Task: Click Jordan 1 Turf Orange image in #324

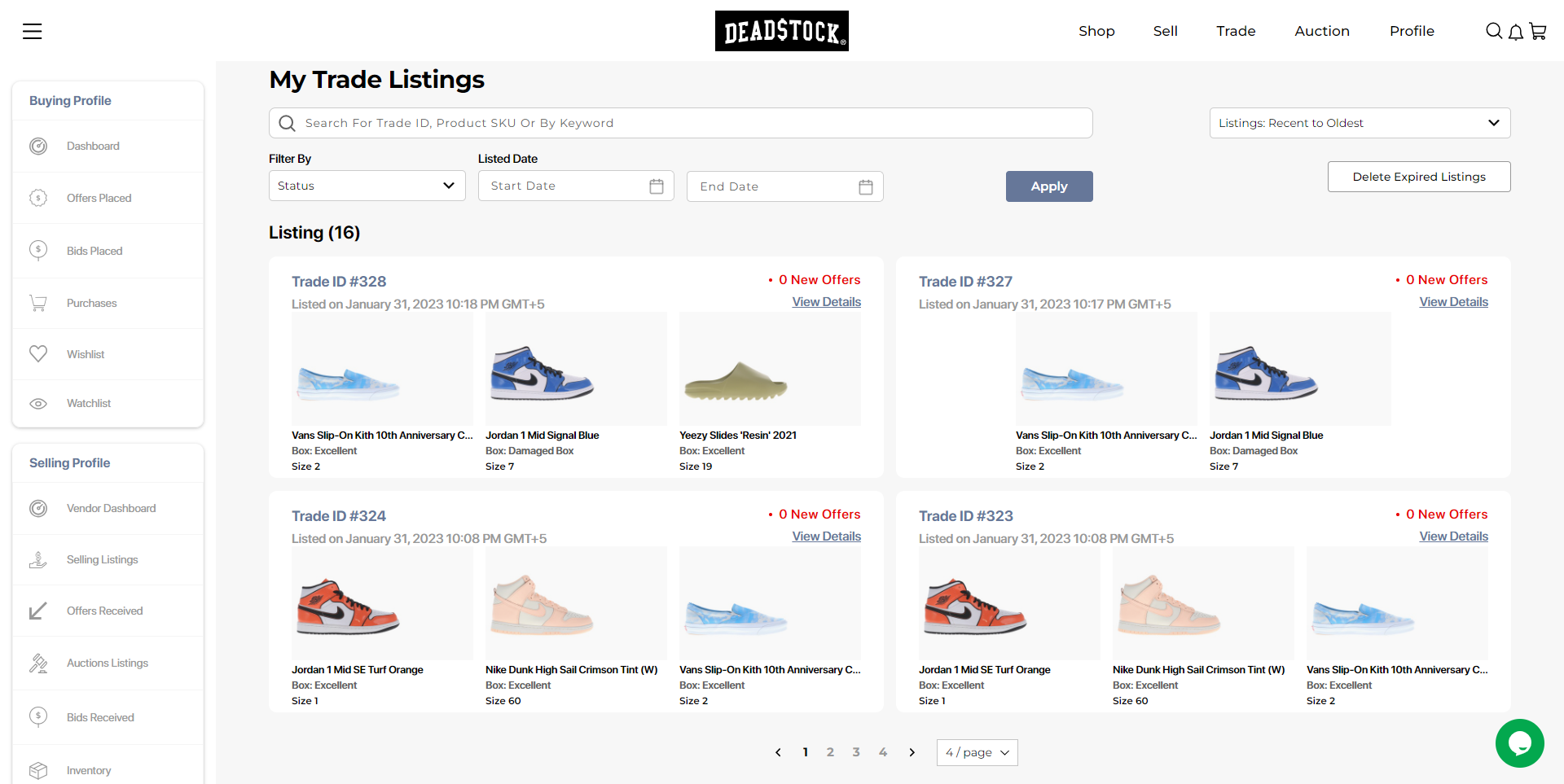Action: (x=382, y=603)
